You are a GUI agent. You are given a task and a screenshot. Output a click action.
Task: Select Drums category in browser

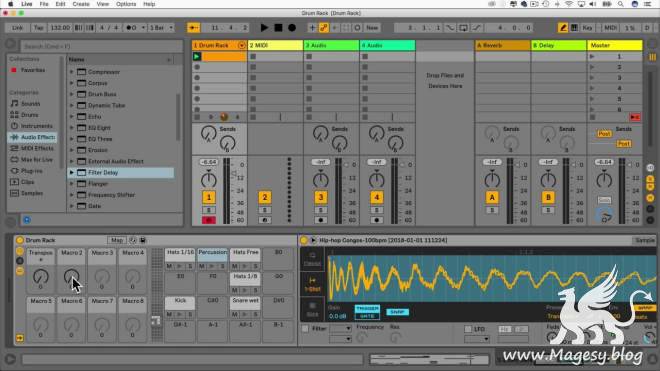[29, 115]
